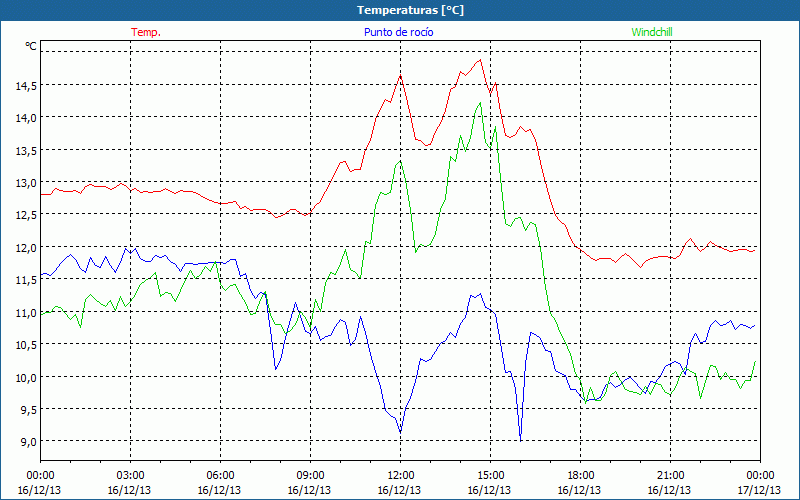The height and width of the screenshot is (500, 800).
Task: Click the 12,0 y-axis value
Action: pos(26,247)
